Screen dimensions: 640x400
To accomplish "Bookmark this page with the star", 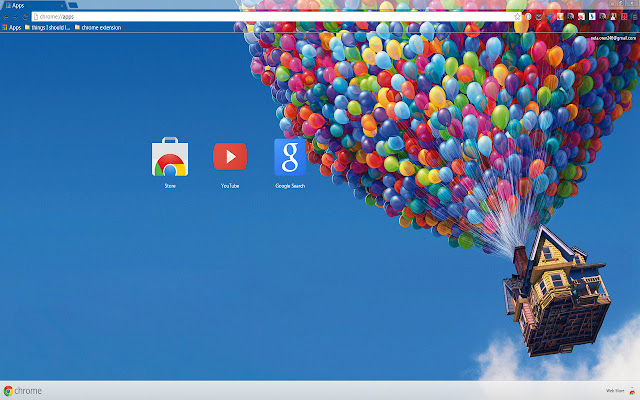I will (517, 16).
